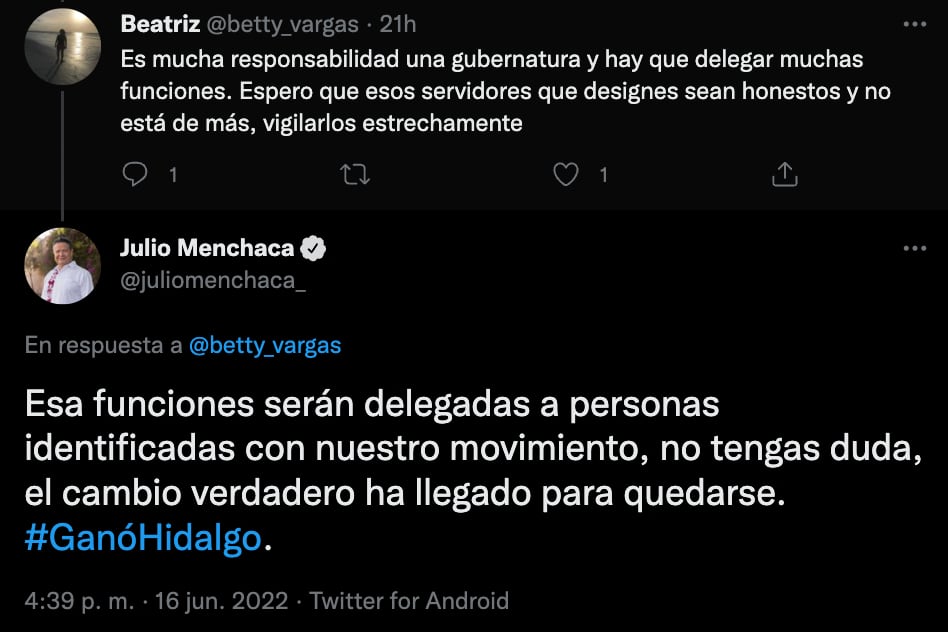Open more options on Julio Menchaca's tweet
Image resolution: width=948 pixels, height=632 pixels.
point(914,249)
